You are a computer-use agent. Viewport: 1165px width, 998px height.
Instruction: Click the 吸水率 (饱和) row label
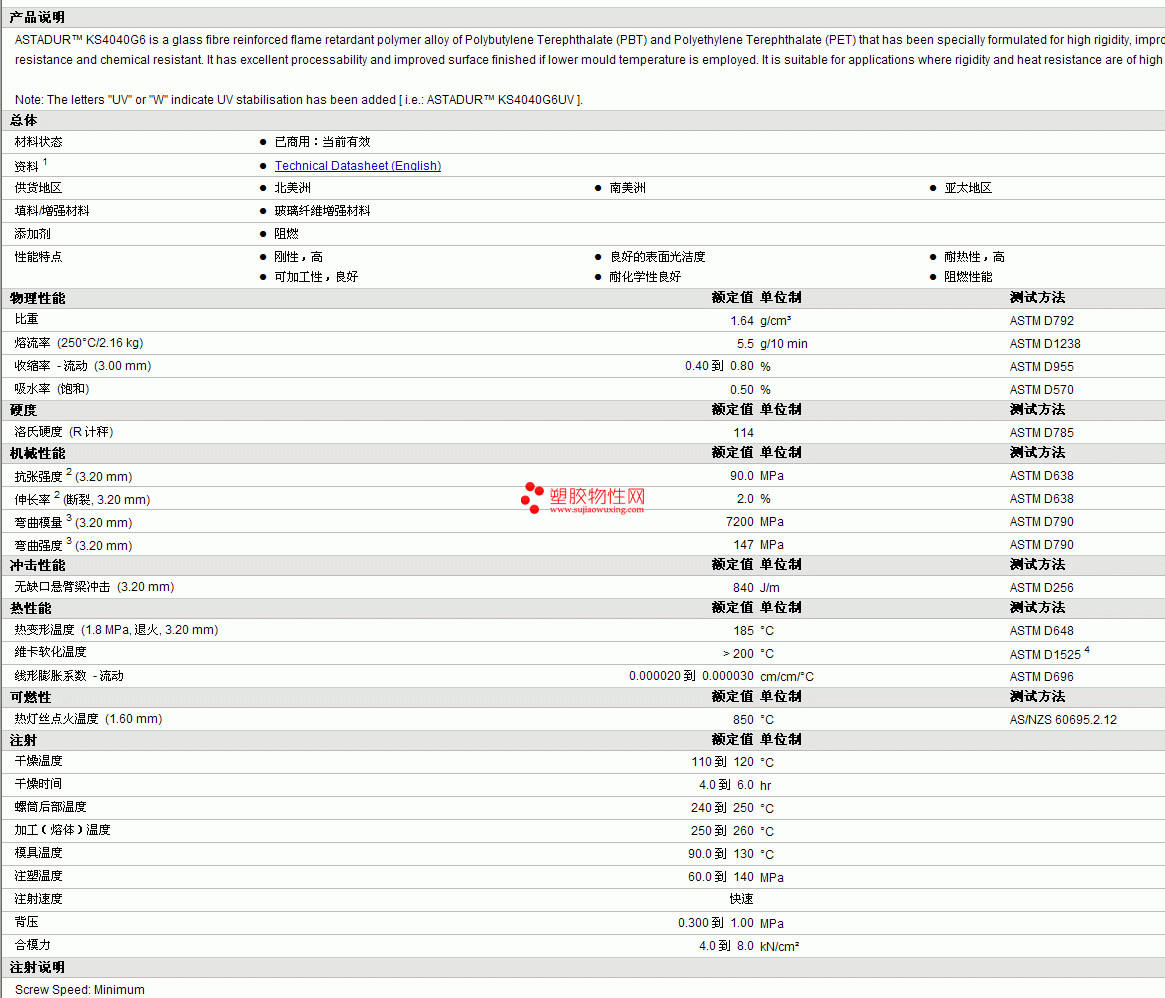pos(52,389)
